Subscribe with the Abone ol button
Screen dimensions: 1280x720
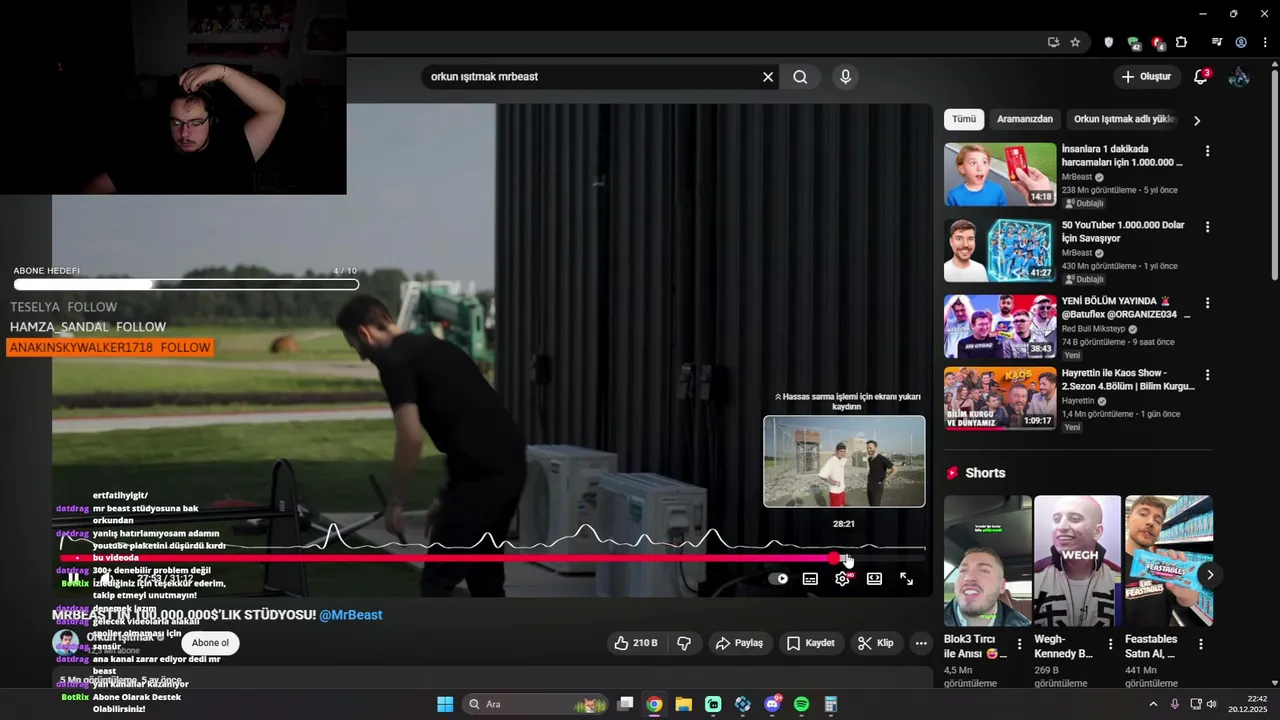click(211, 643)
